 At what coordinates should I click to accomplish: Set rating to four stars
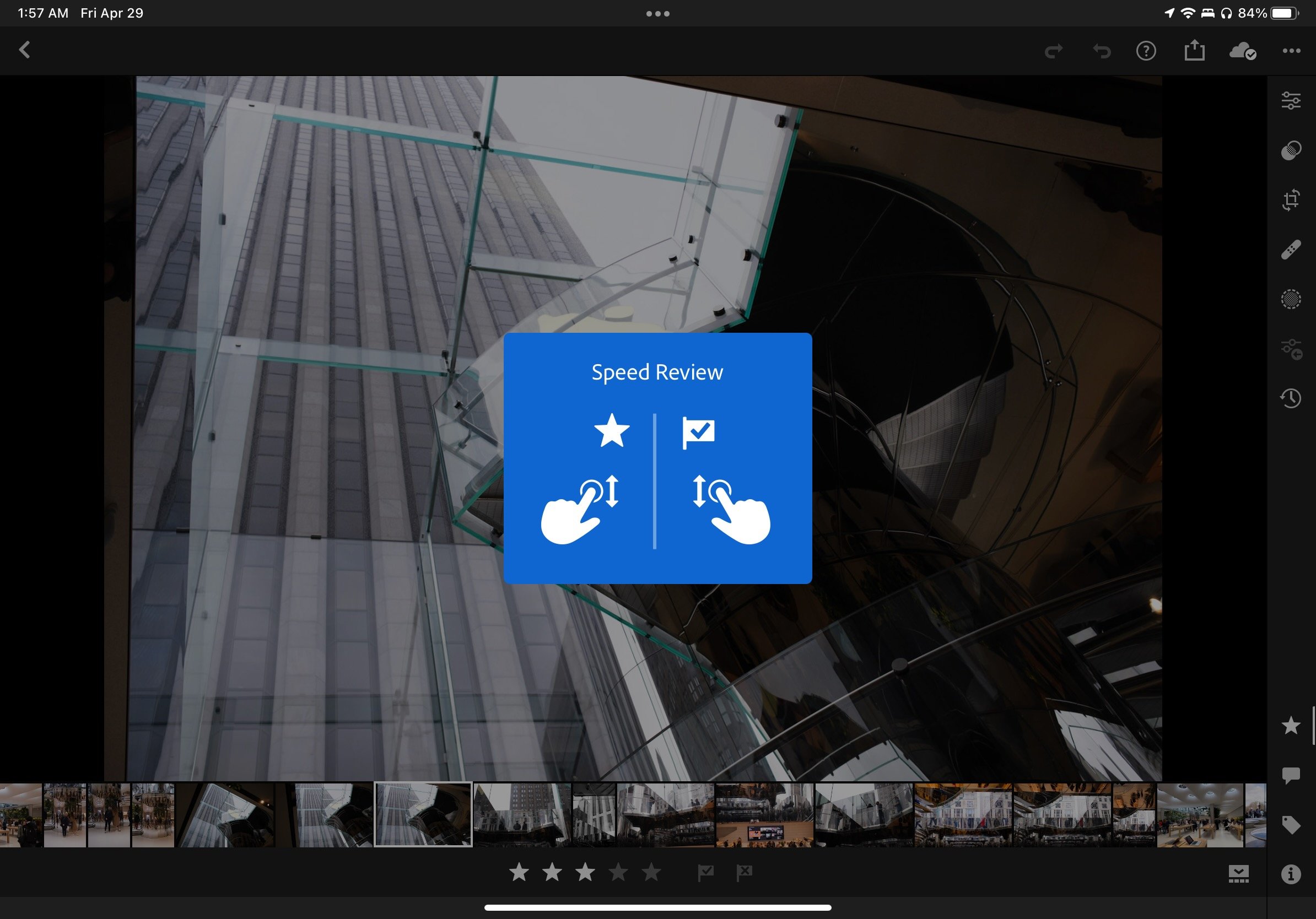618,872
